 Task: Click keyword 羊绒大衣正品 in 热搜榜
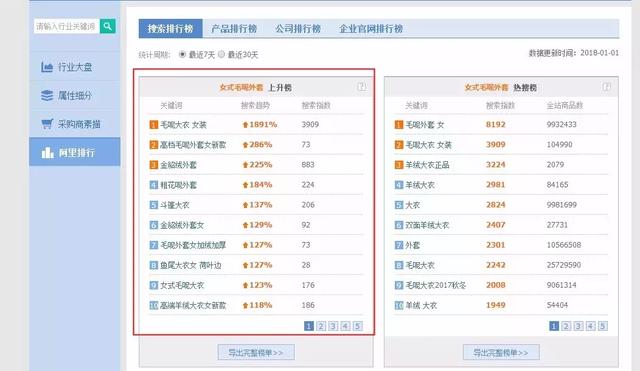(x=427, y=165)
